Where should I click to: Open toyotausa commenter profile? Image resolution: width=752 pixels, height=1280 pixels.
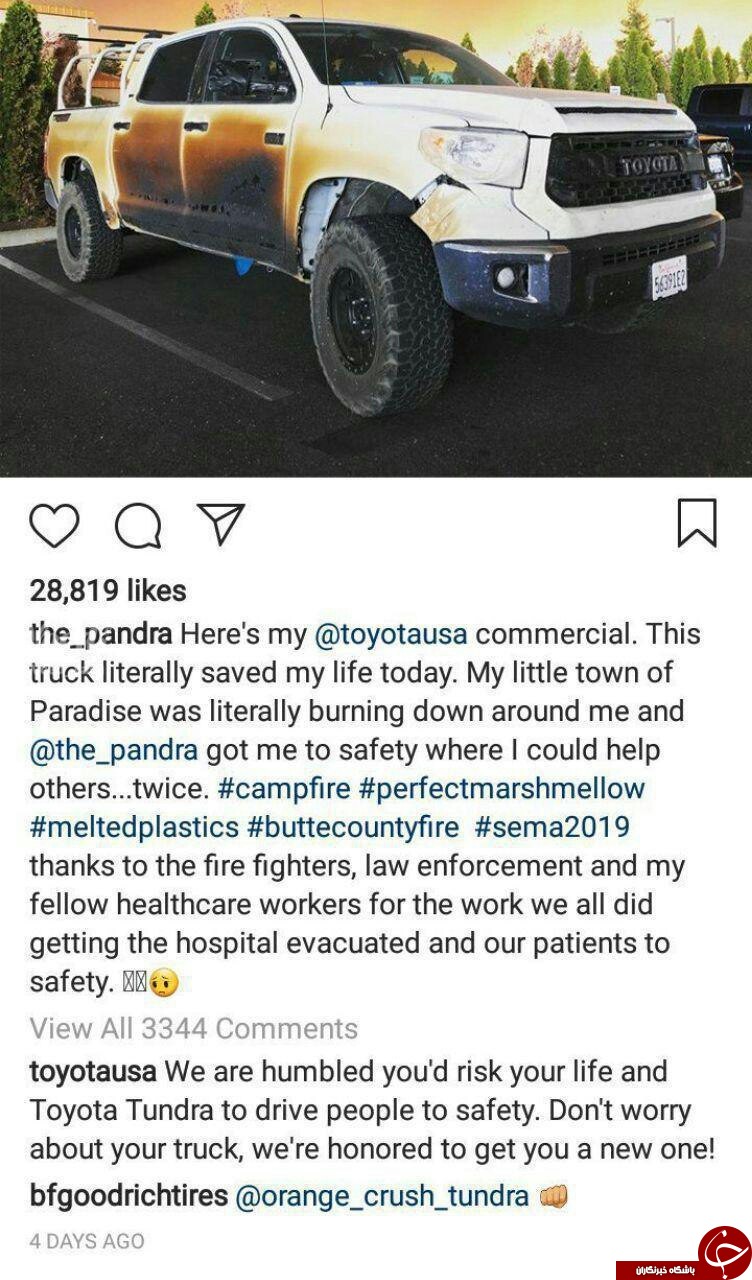click(93, 1072)
